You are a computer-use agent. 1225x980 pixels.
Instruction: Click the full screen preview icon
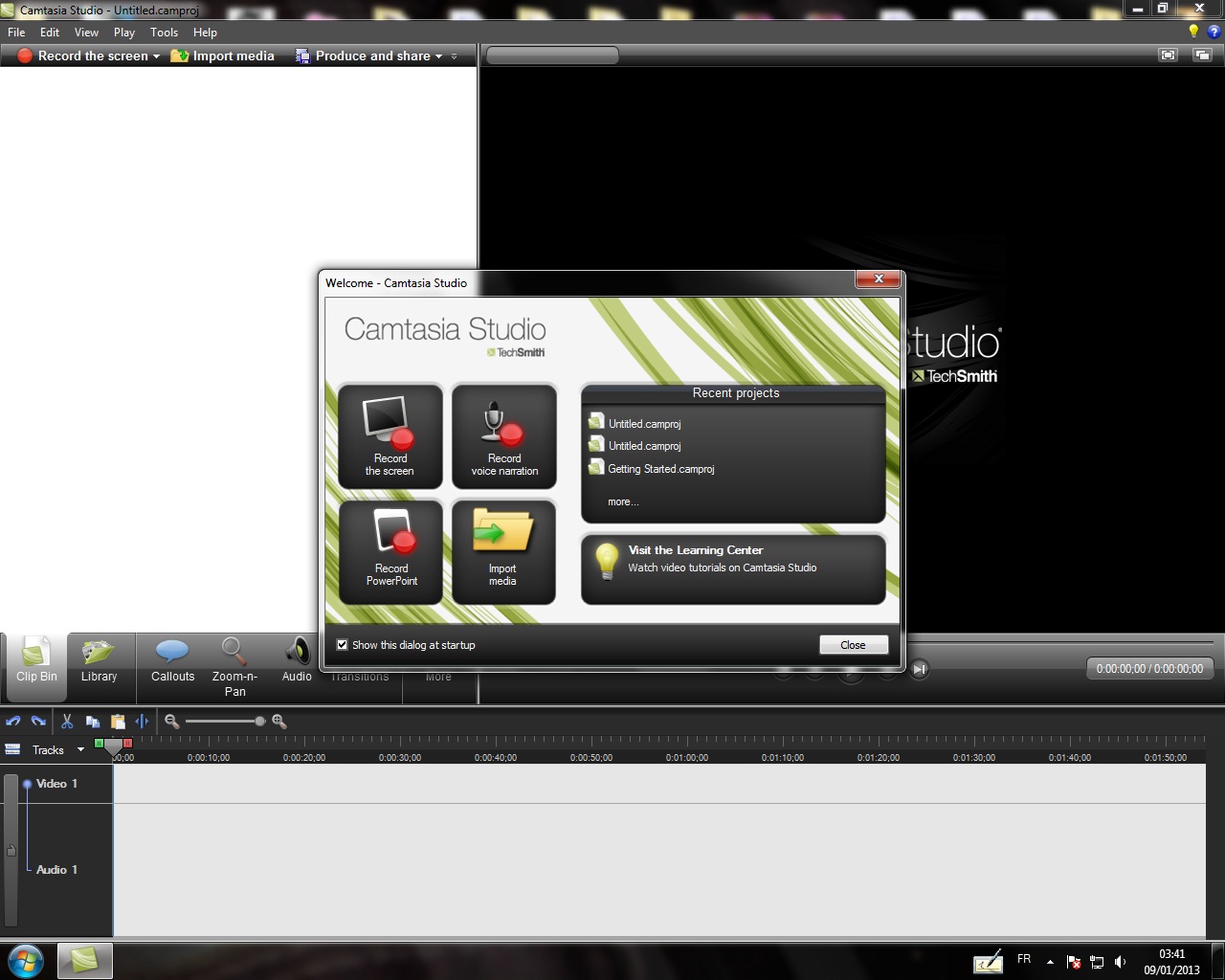pyautogui.click(x=1168, y=56)
